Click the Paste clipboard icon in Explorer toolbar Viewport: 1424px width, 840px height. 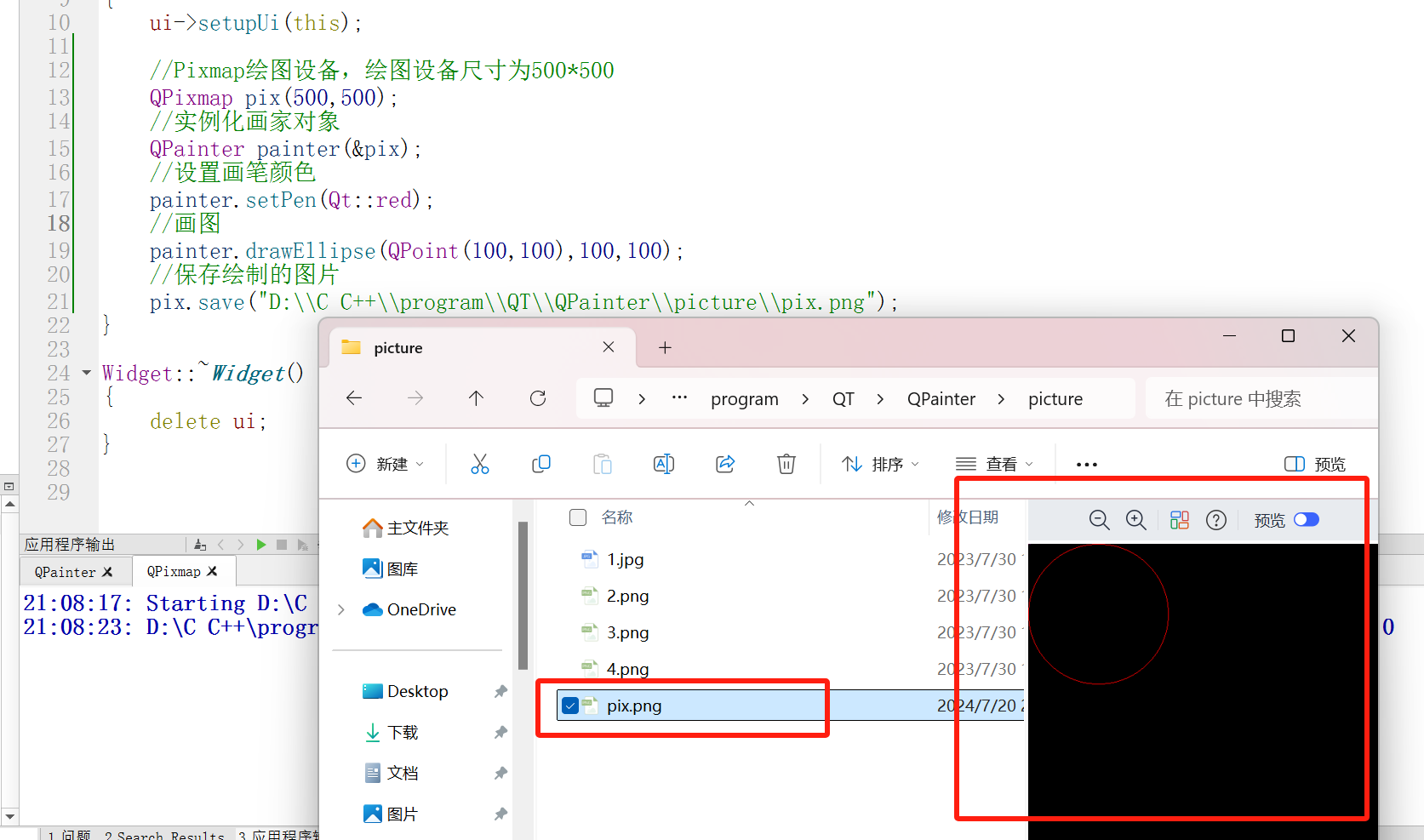[603, 464]
